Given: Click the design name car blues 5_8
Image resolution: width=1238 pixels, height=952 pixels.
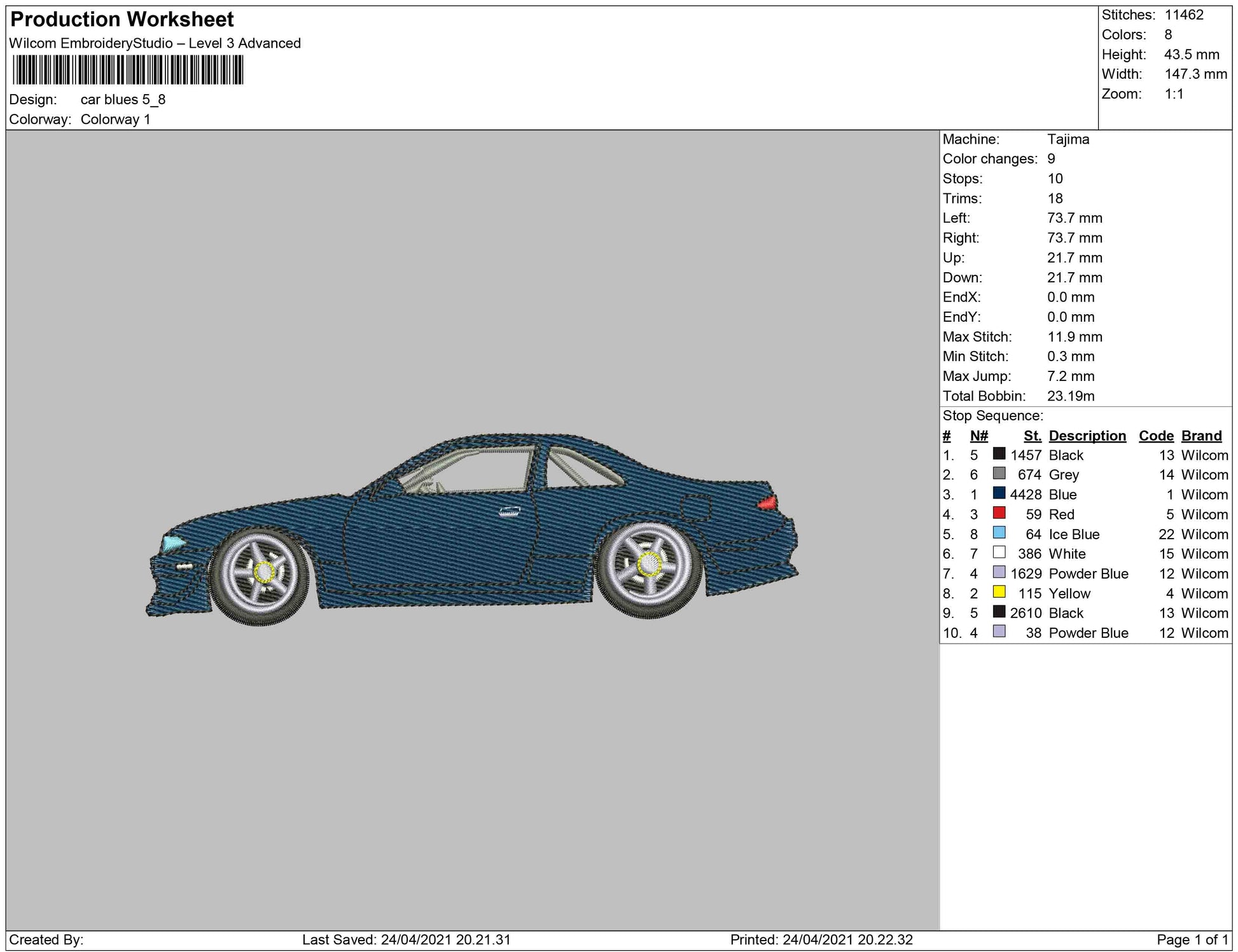Looking at the screenshot, I should tap(123, 100).
